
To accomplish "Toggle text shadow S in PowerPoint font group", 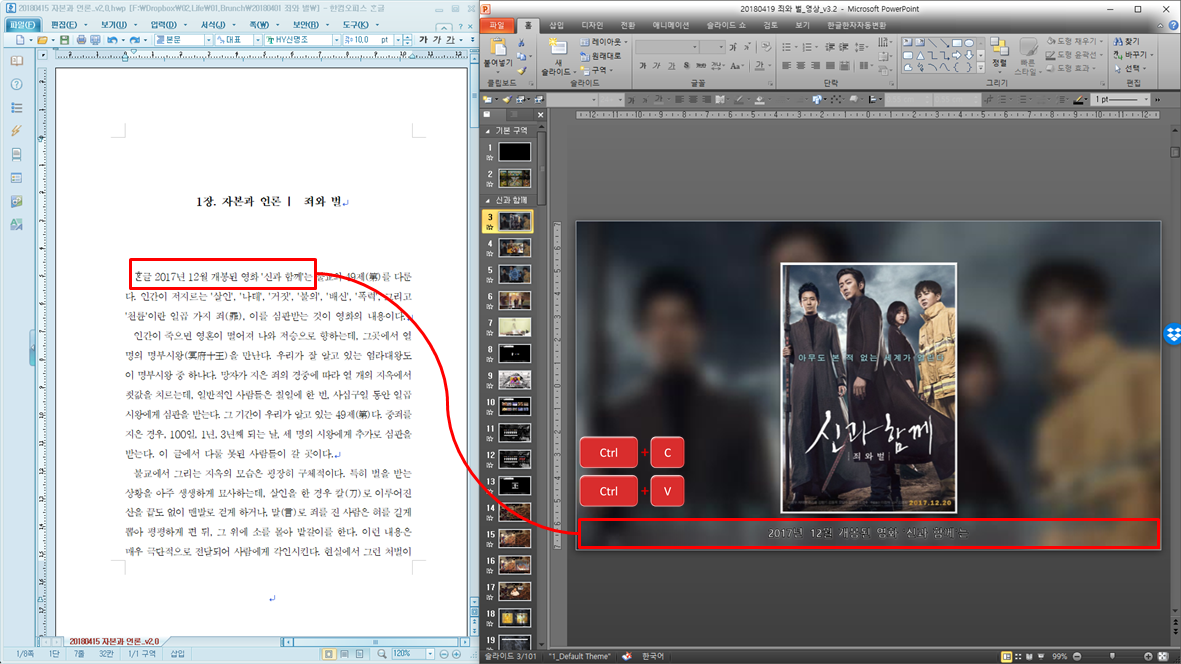I will click(686, 65).
